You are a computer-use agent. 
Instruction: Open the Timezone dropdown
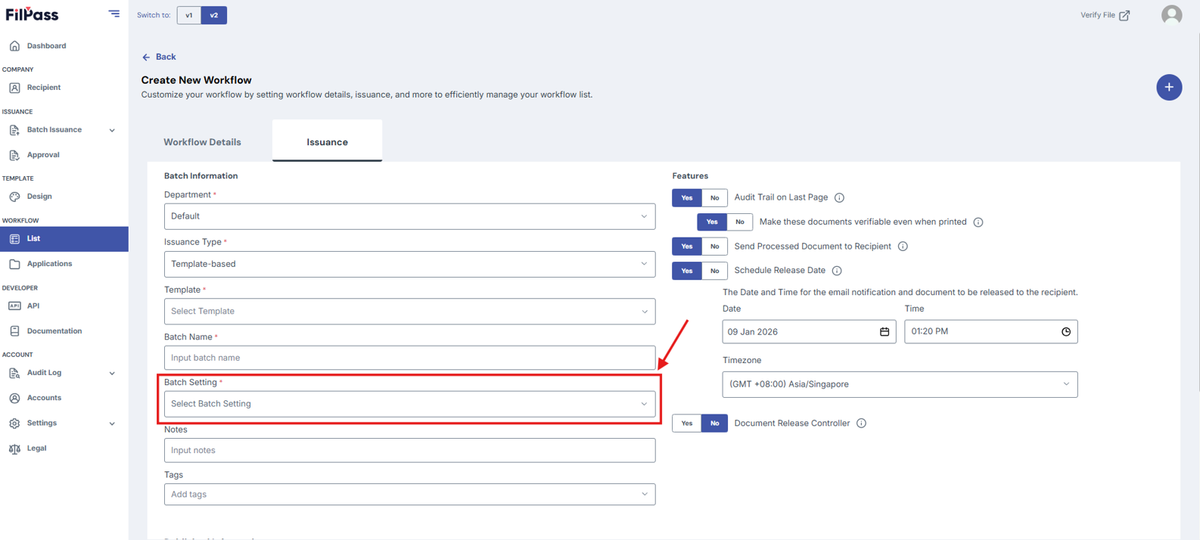pyautogui.click(x=900, y=384)
